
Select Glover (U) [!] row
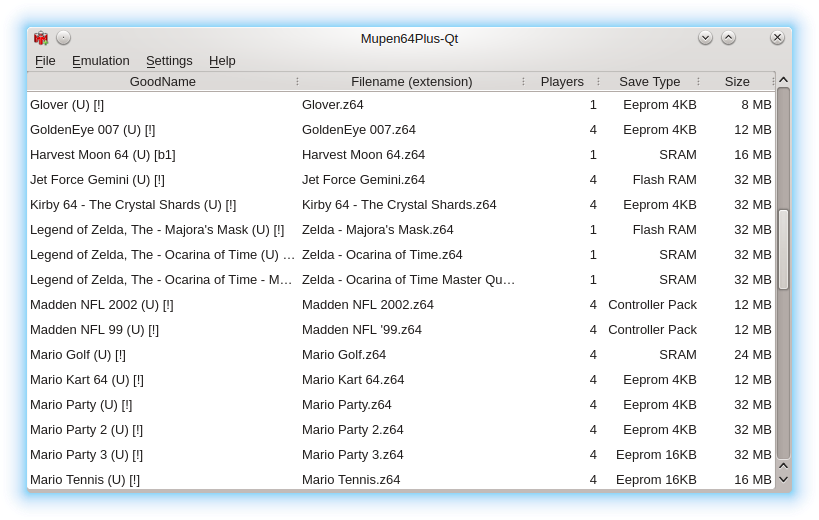[x=401, y=105]
